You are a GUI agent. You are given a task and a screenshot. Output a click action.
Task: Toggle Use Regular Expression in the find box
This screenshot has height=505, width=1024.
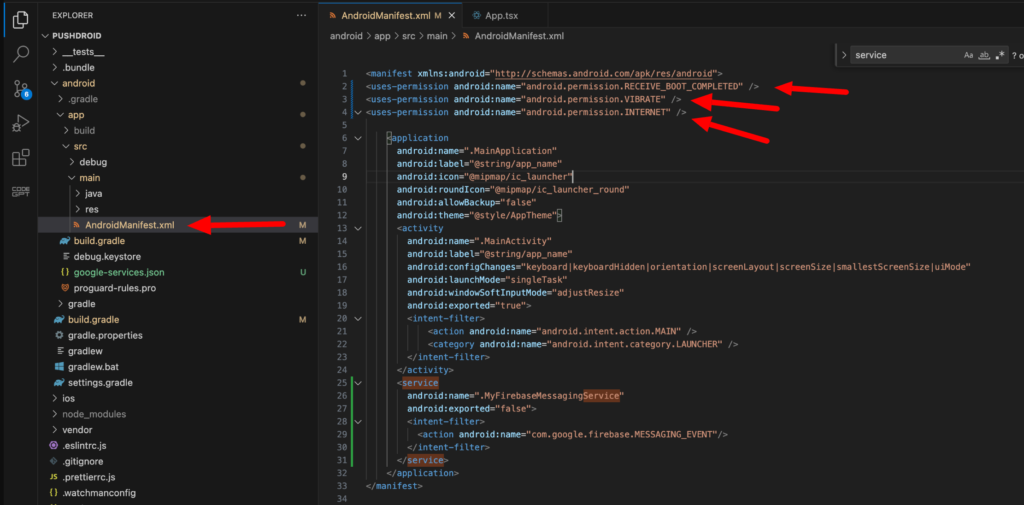tap(1000, 56)
